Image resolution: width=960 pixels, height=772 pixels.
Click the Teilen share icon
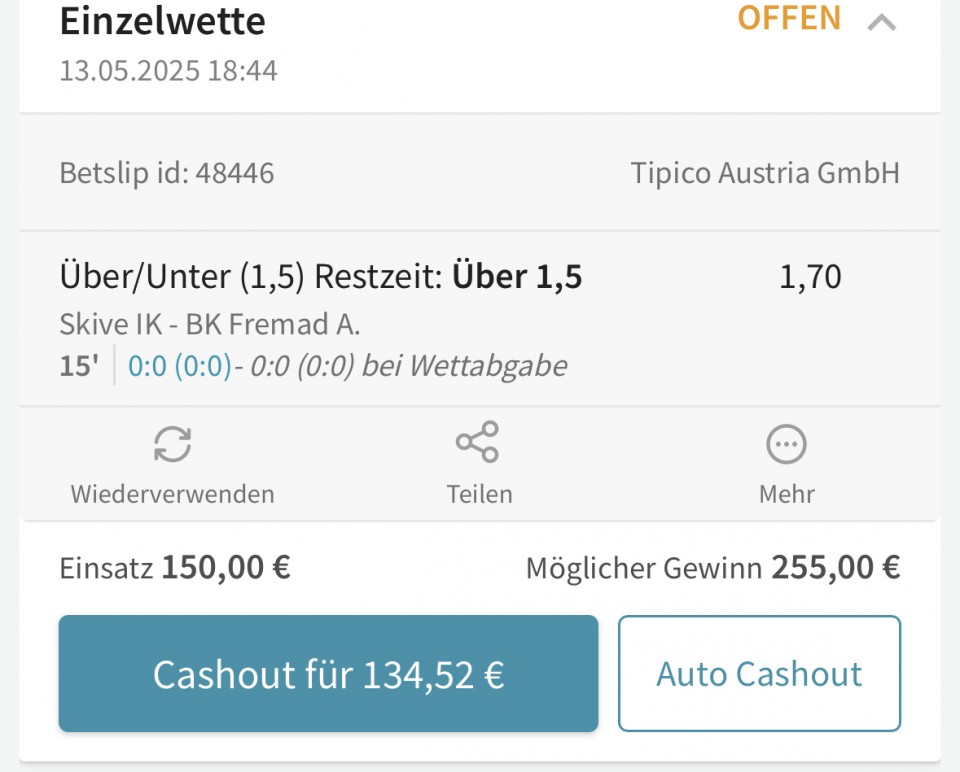coord(478,441)
